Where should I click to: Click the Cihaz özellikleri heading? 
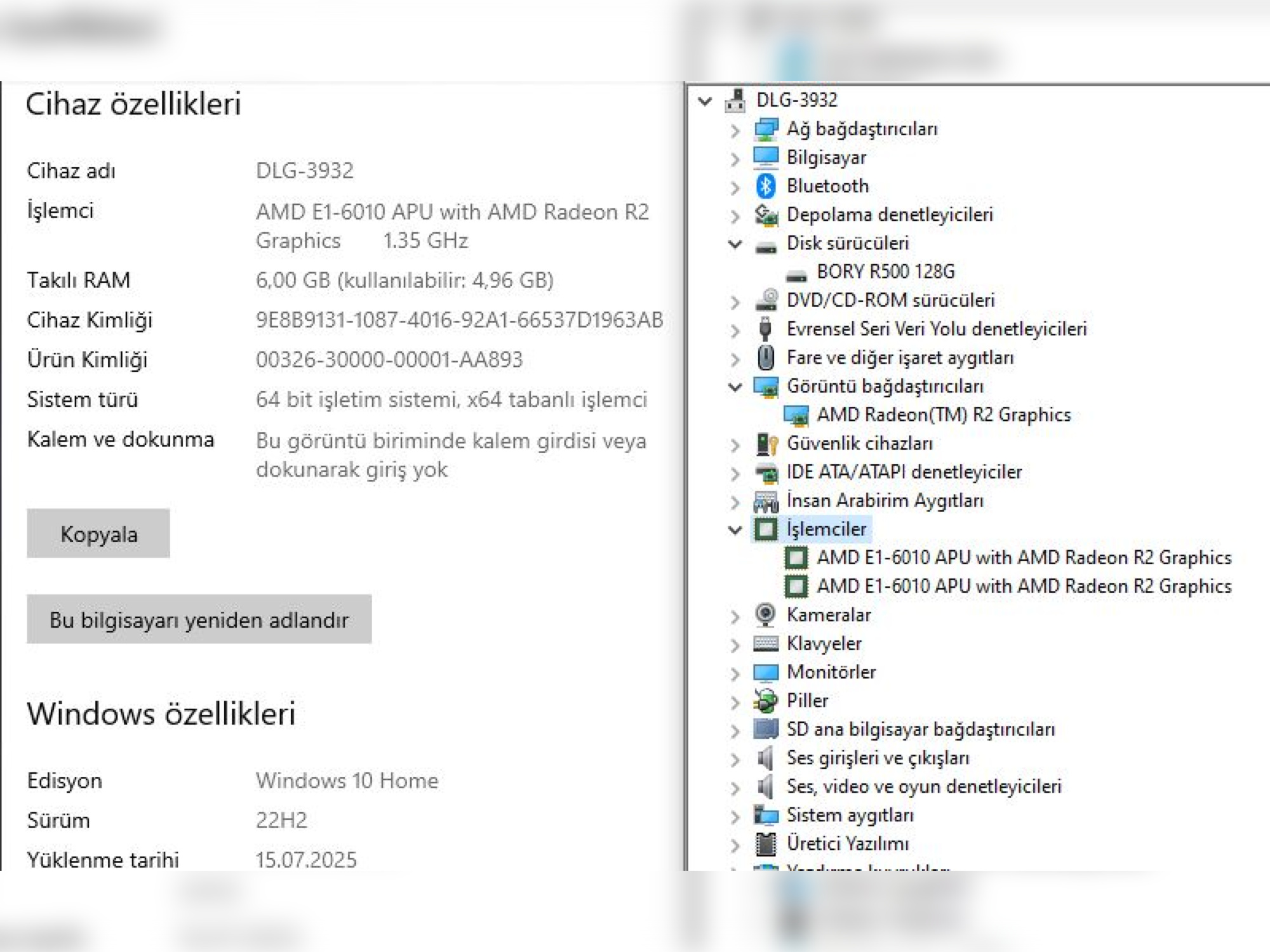[x=133, y=103]
